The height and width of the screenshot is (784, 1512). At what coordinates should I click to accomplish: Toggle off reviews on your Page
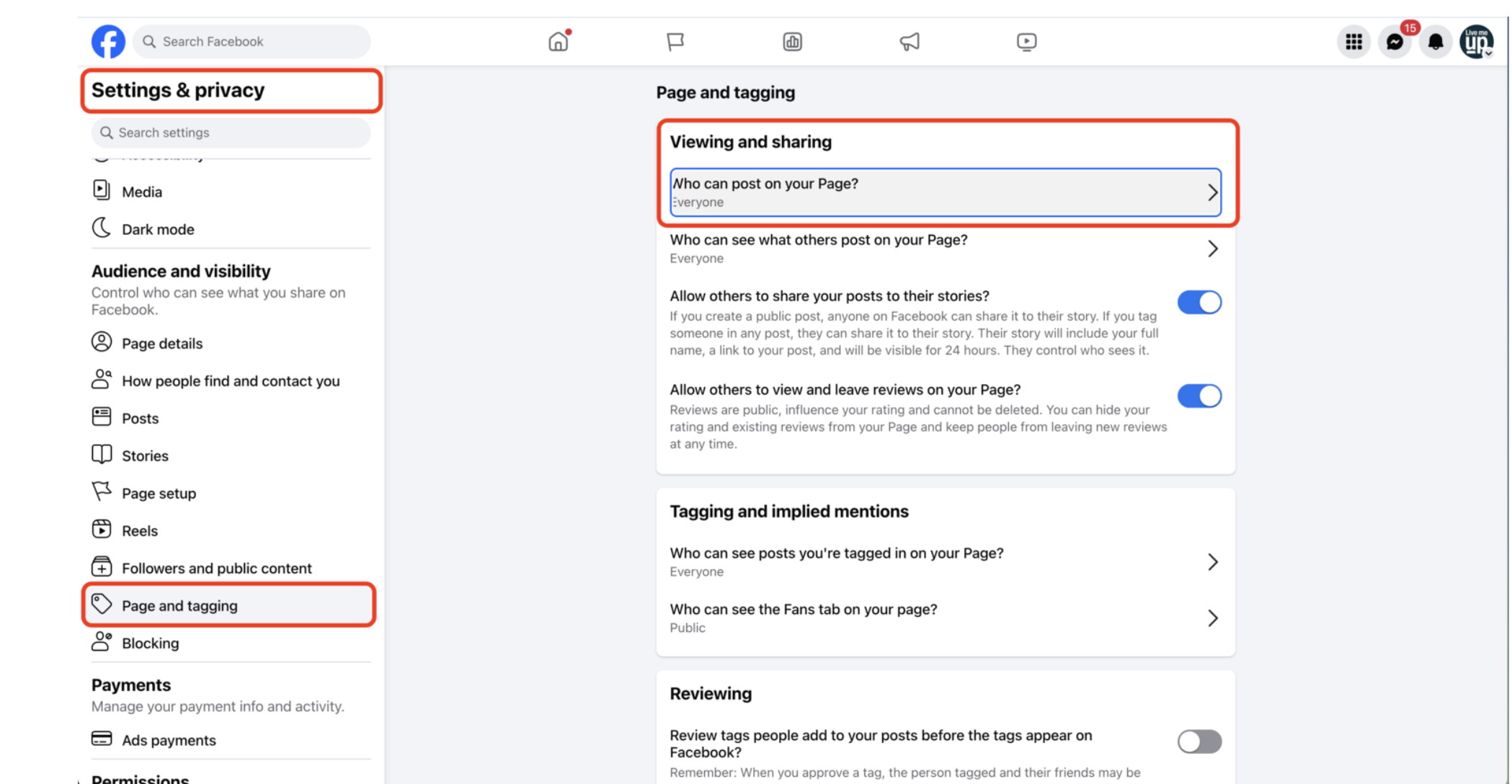coord(1199,396)
